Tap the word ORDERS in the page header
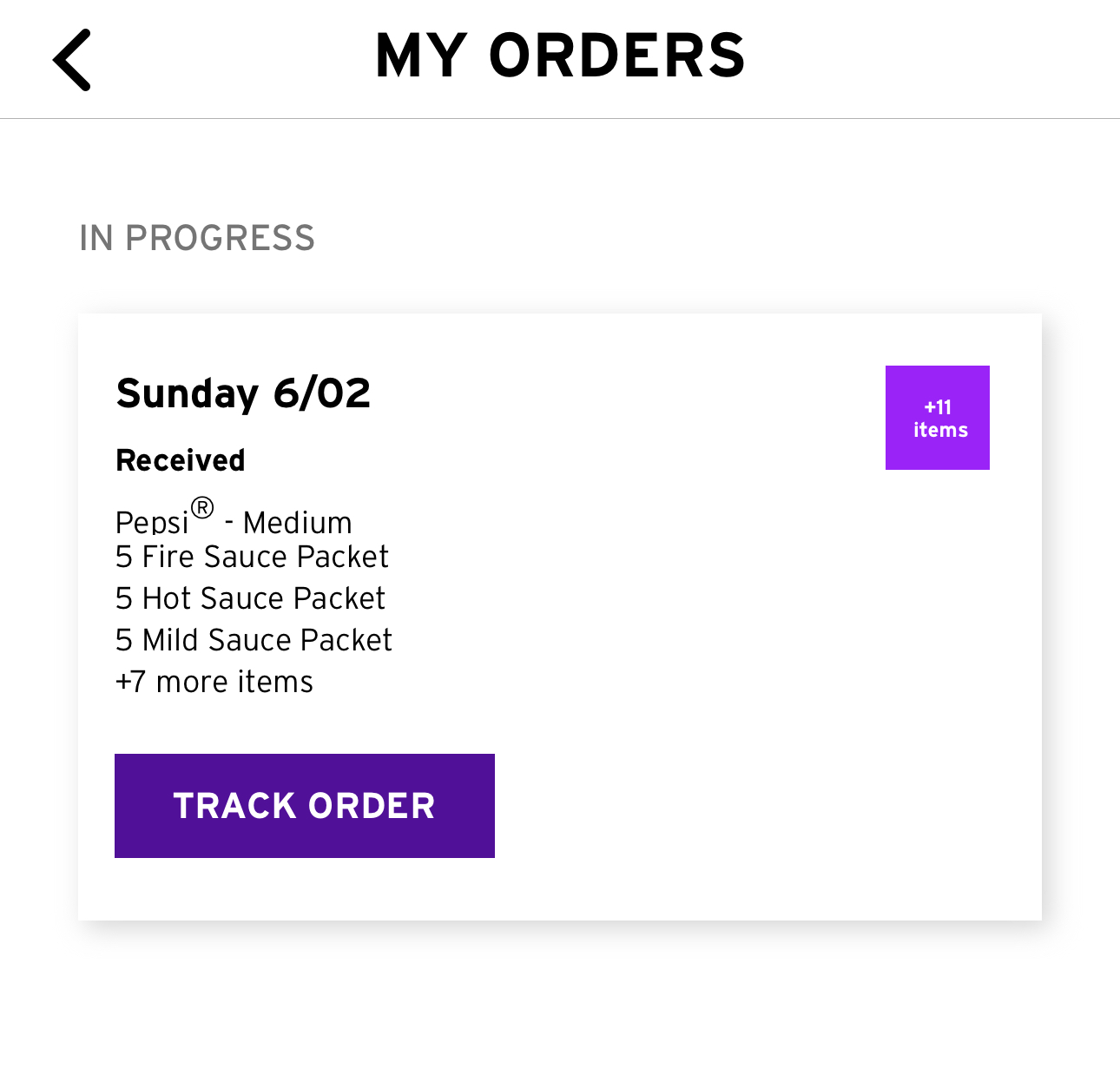1120x1089 pixels. (616, 56)
